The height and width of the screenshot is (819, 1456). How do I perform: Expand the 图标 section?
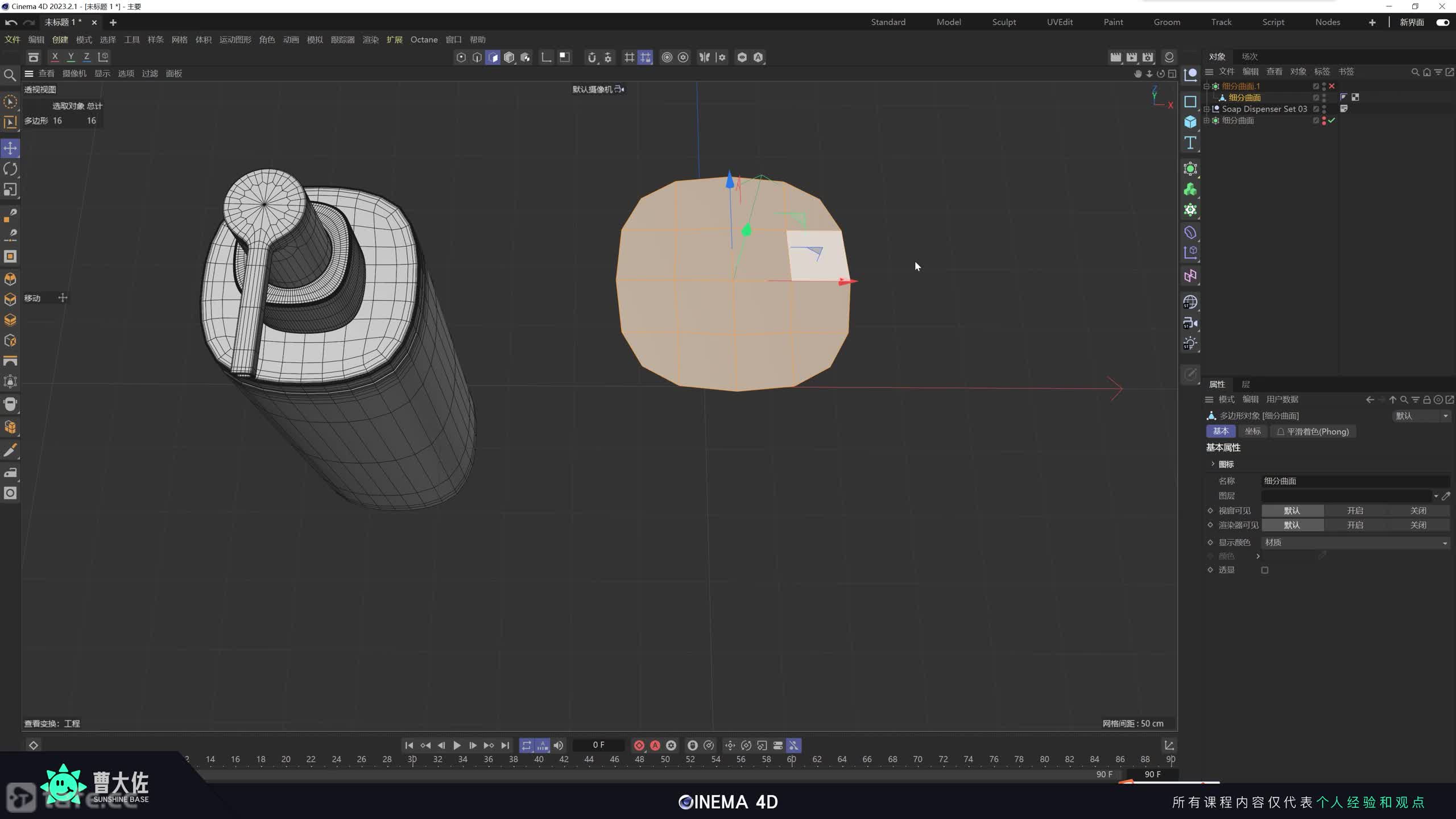point(1213,464)
